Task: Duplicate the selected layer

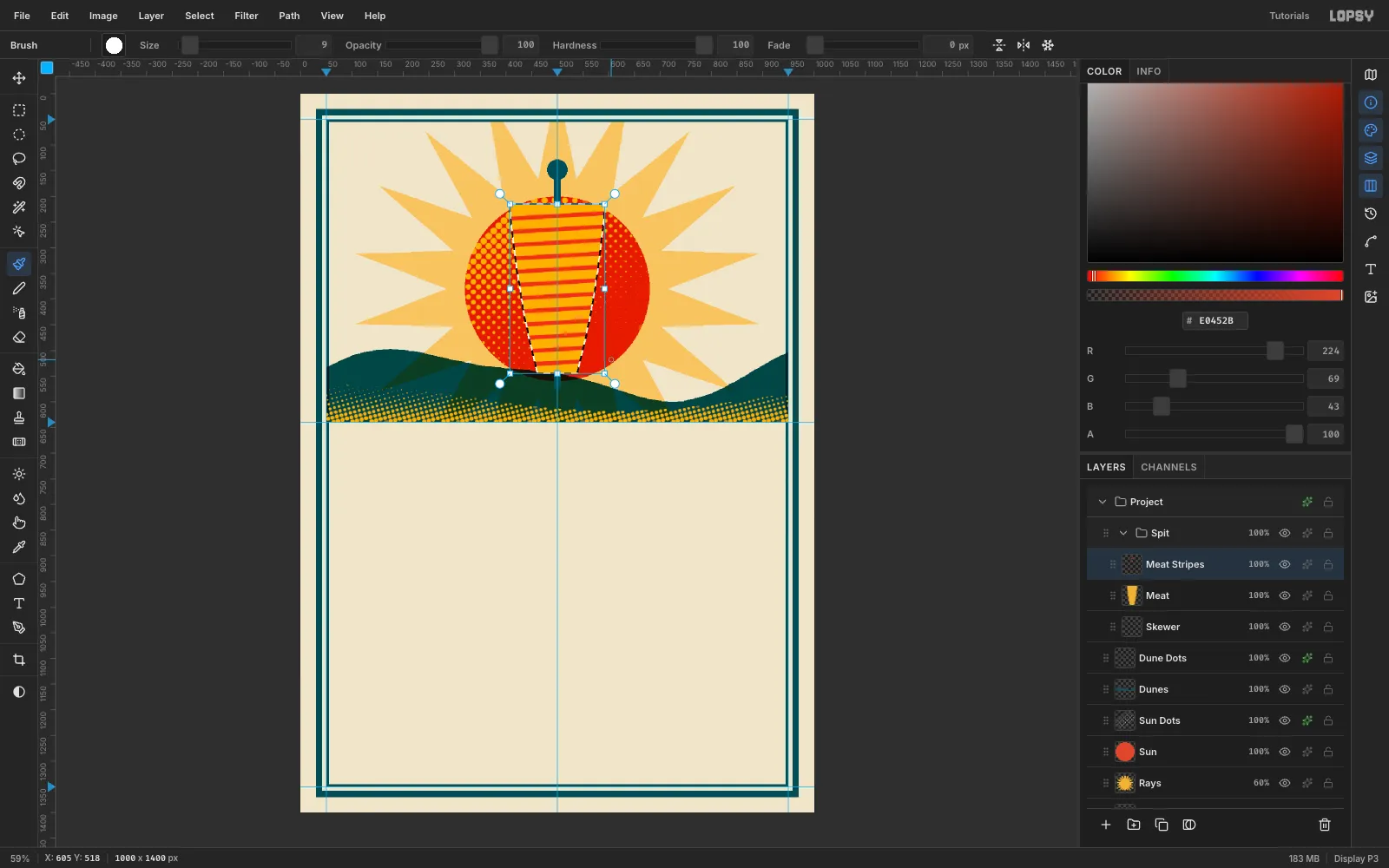Action: [1162, 825]
